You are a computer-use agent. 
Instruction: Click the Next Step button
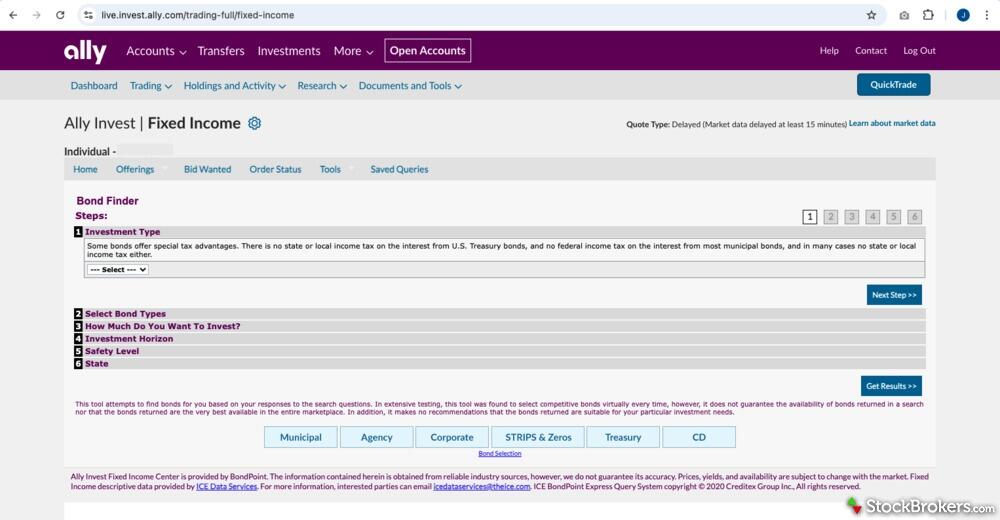pos(894,295)
